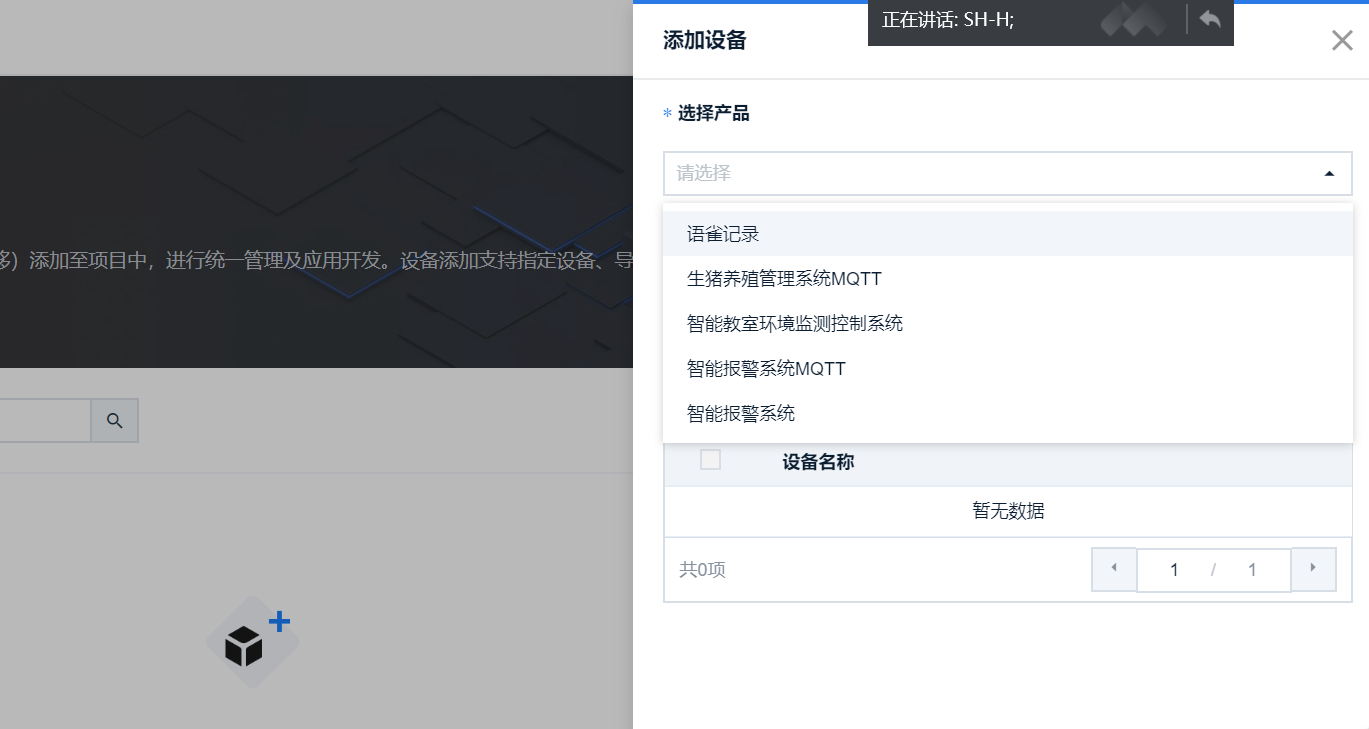
Task: Click the logo in speaking bar
Action: point(1134,20)
